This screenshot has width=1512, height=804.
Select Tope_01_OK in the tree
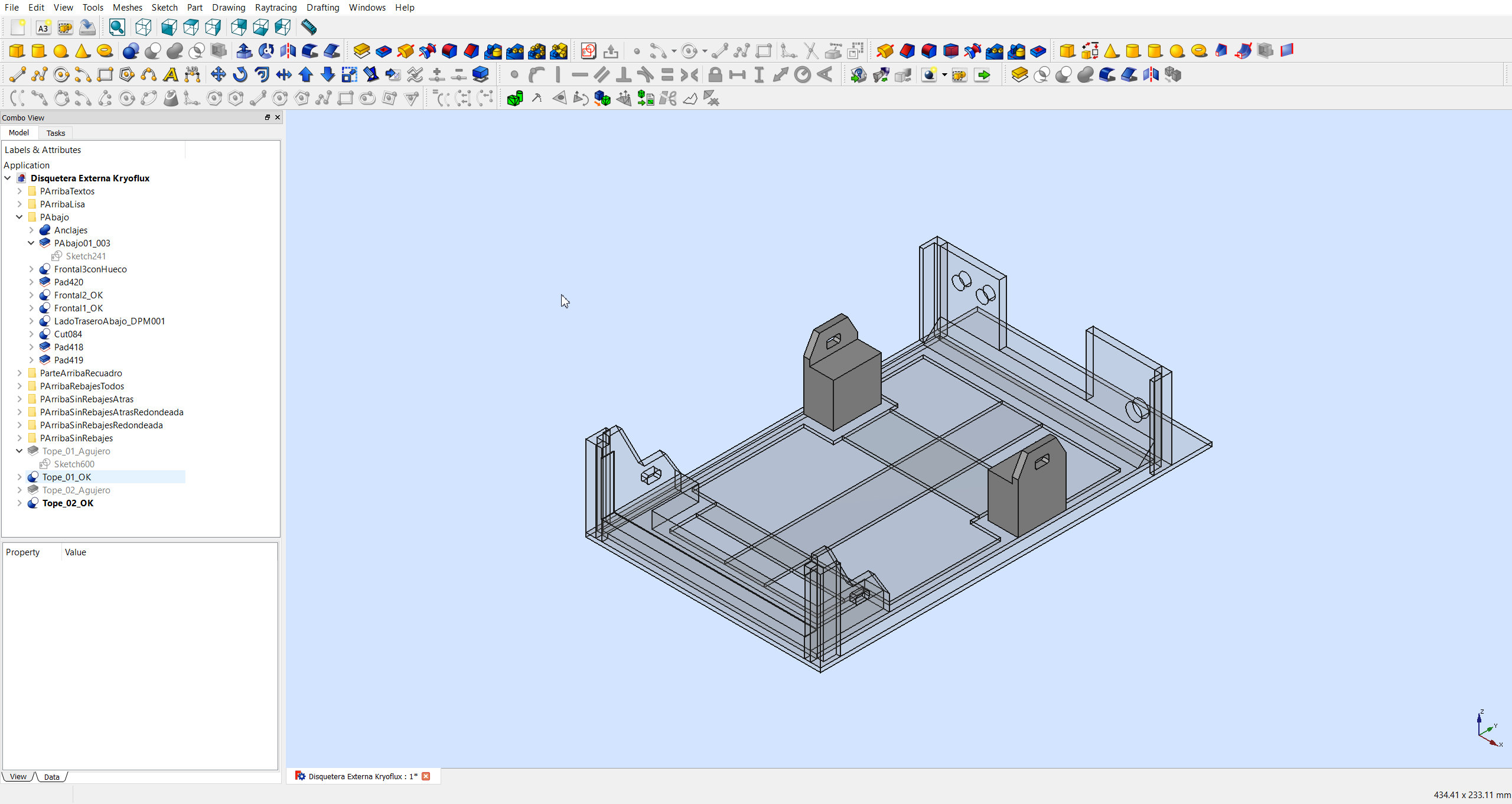point(67,477)
